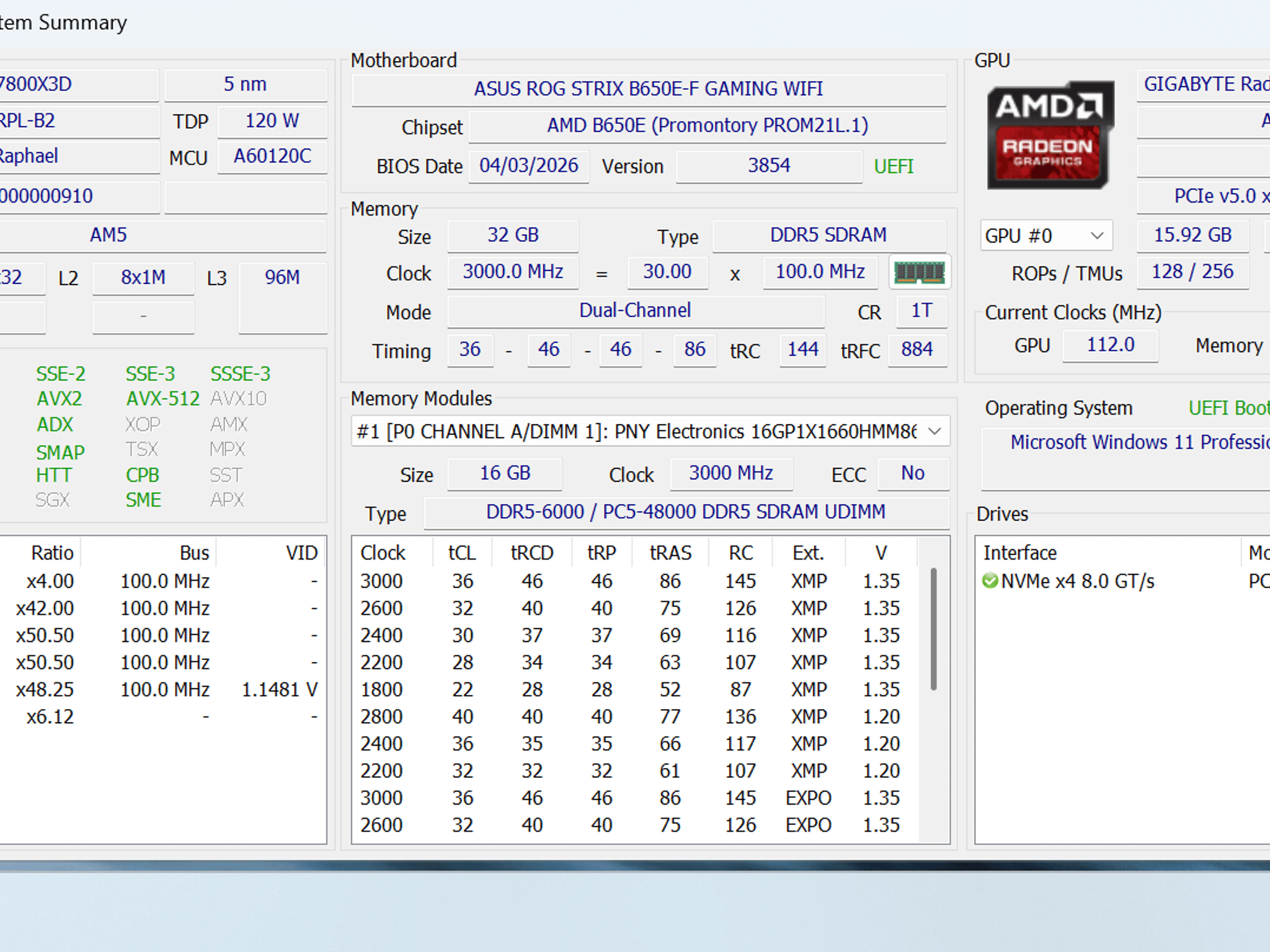Click the memory type DDR5 SDRAM field

829,236
